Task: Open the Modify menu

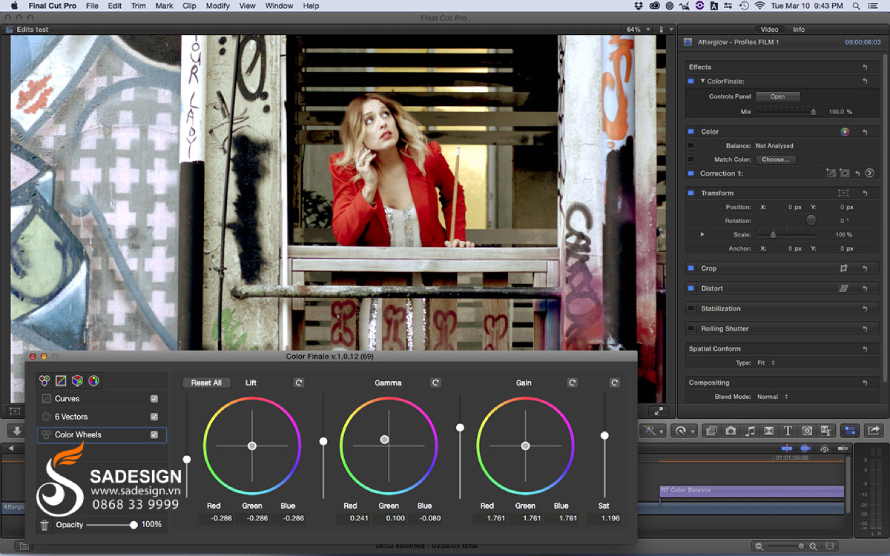Action: click(x=217, y=6)
